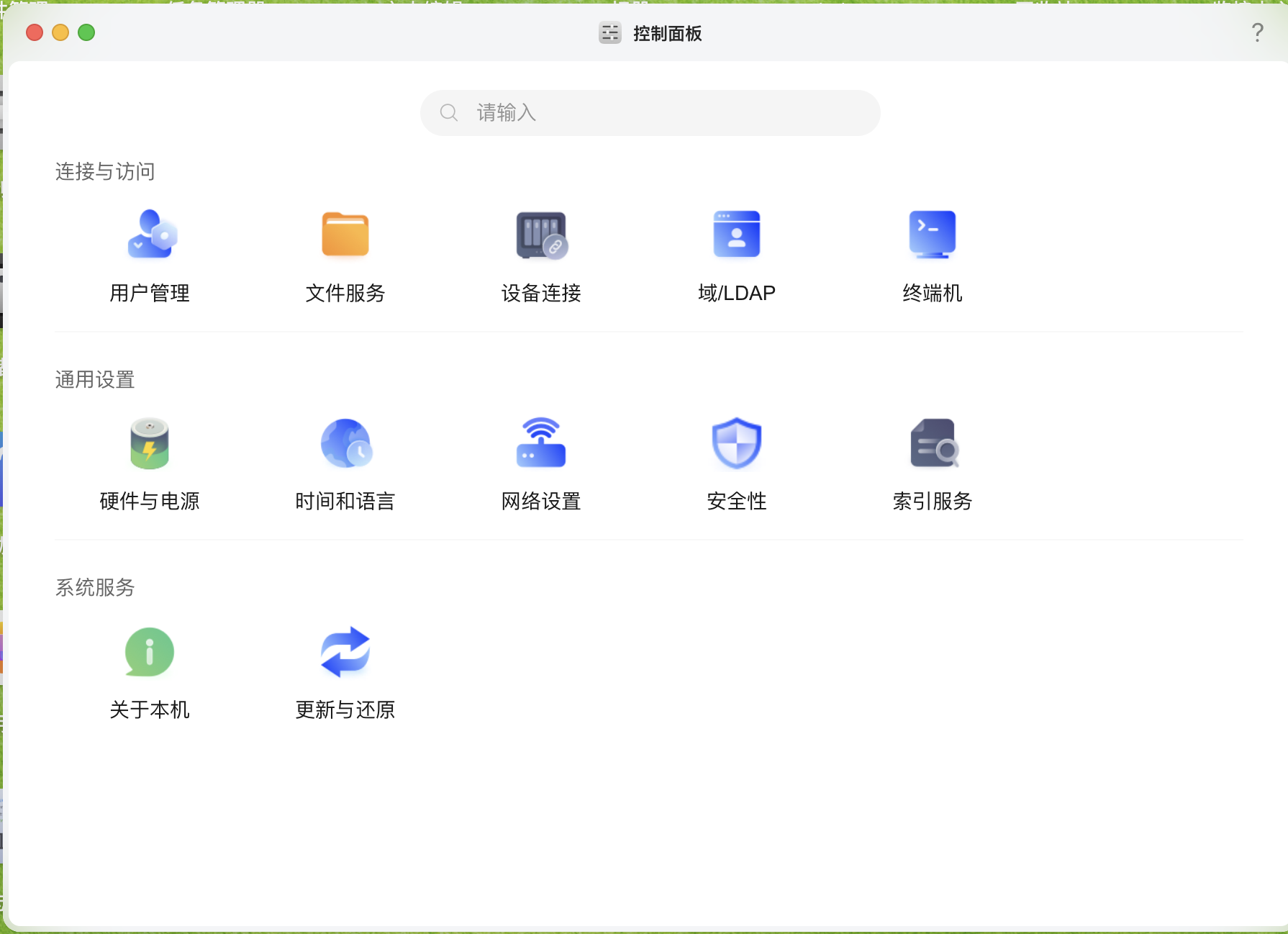Launch the 终端机 terminal icon
This screenshot has width=1288, height=934.
click(933, 235)
